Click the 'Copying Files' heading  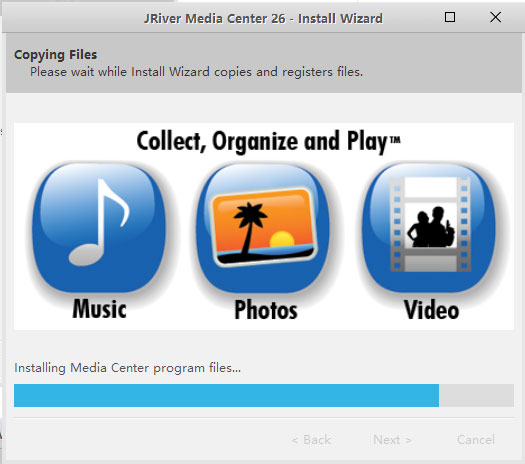coord(56,55)
